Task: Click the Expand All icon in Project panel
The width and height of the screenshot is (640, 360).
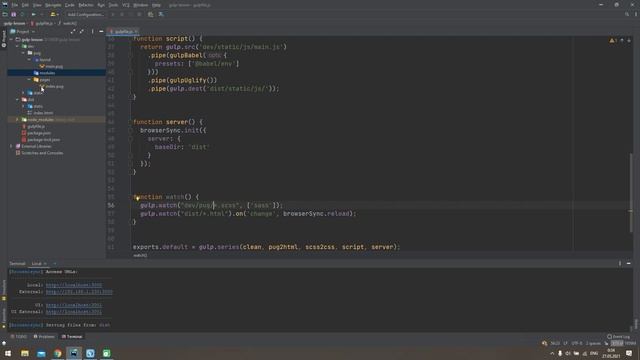Action: [73, 31]
